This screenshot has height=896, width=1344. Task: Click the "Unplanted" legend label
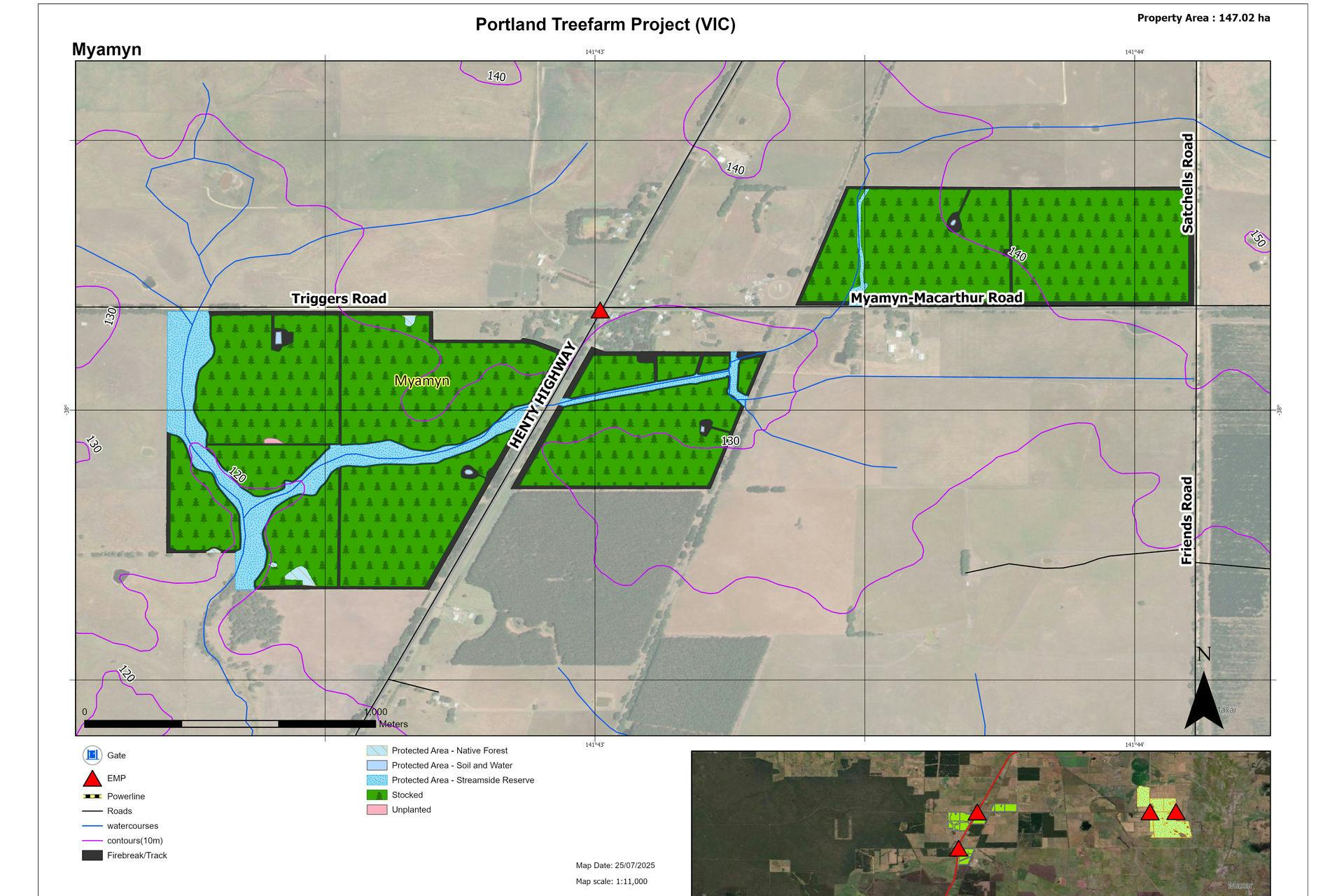(x=412, y=810)
